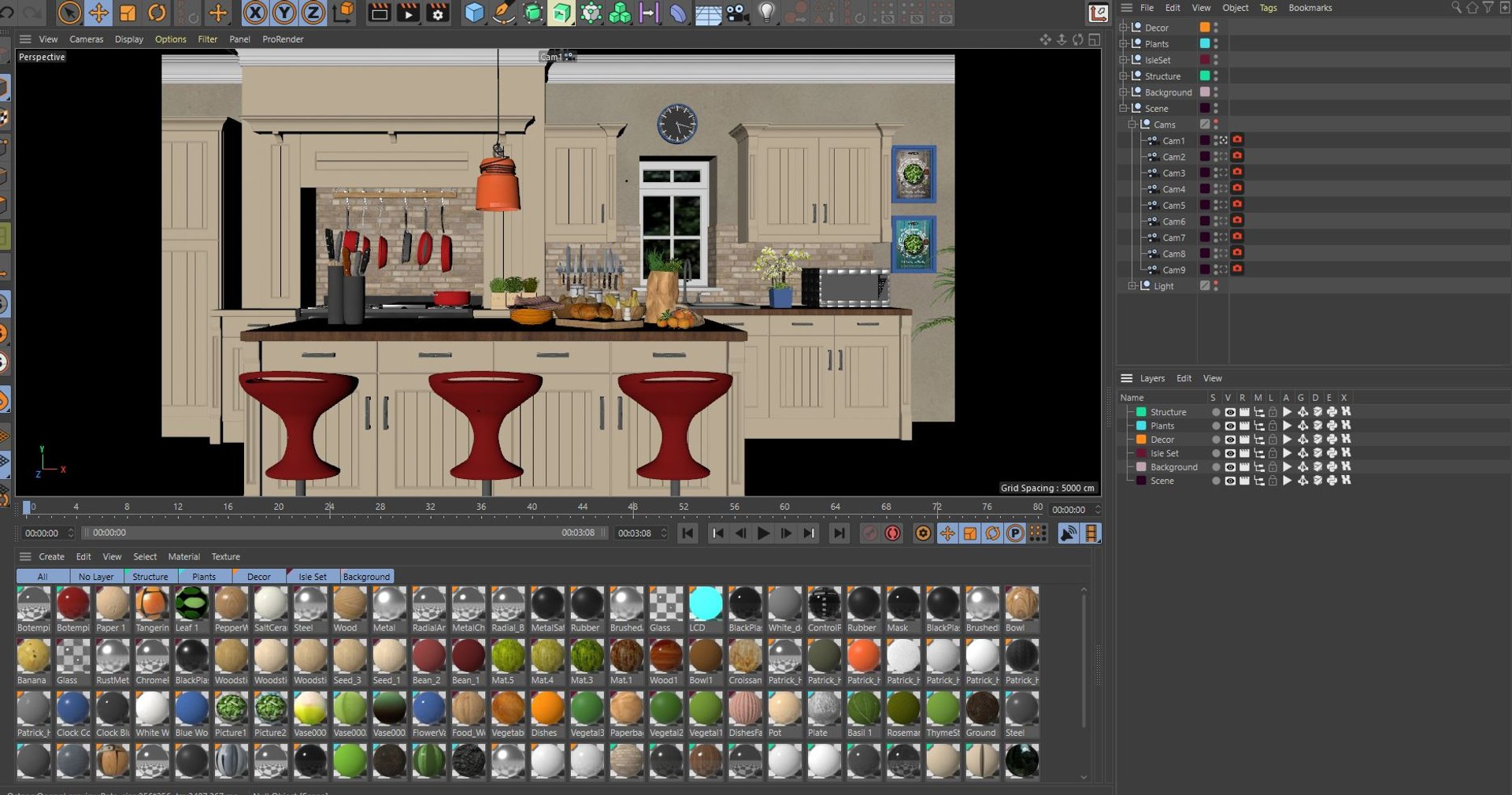The image size is (1512, 795).
Task: Activate the Scale tool in top toolbar
Action: pyautogui.click(x=128, y=13)
